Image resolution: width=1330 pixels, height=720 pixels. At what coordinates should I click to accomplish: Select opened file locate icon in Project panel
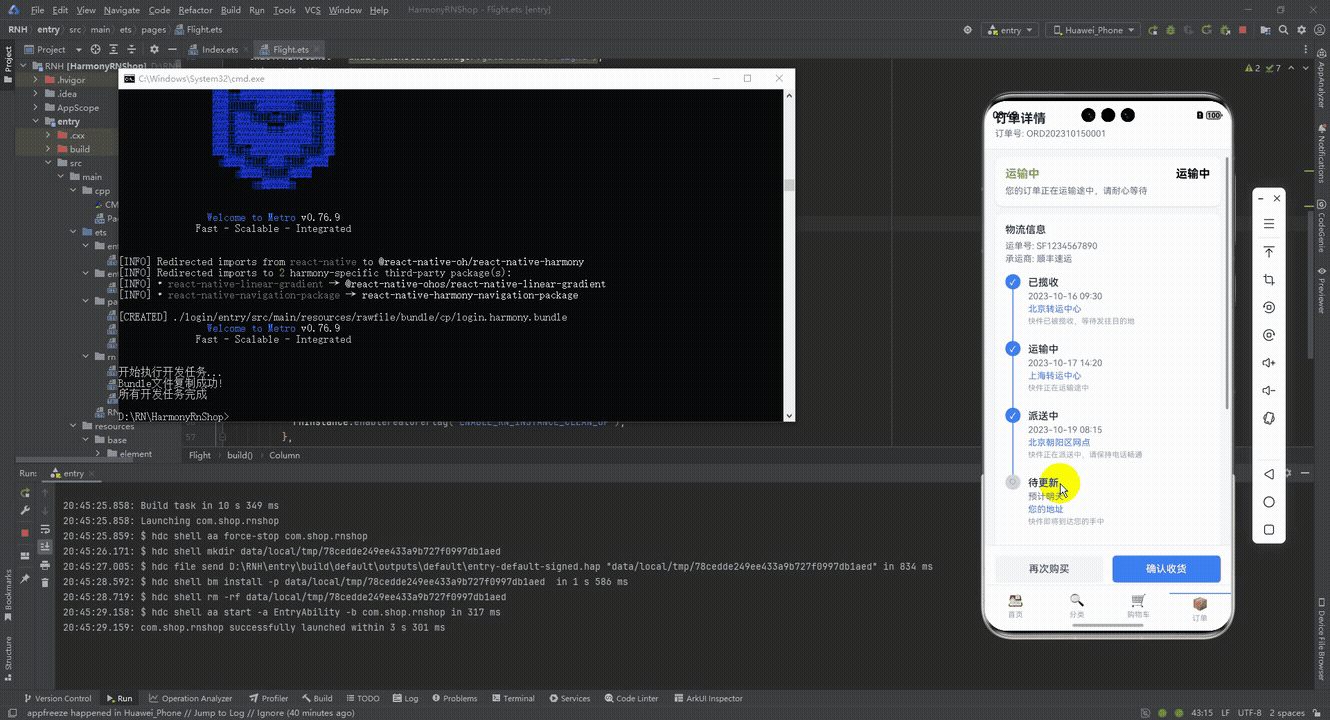click(97, 49)
